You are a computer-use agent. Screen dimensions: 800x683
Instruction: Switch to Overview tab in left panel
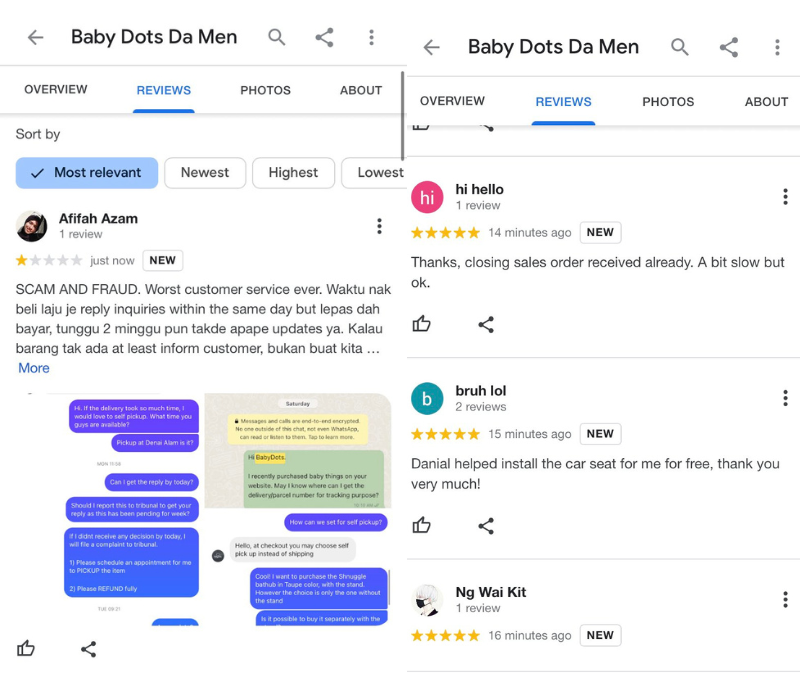(56, 89)
